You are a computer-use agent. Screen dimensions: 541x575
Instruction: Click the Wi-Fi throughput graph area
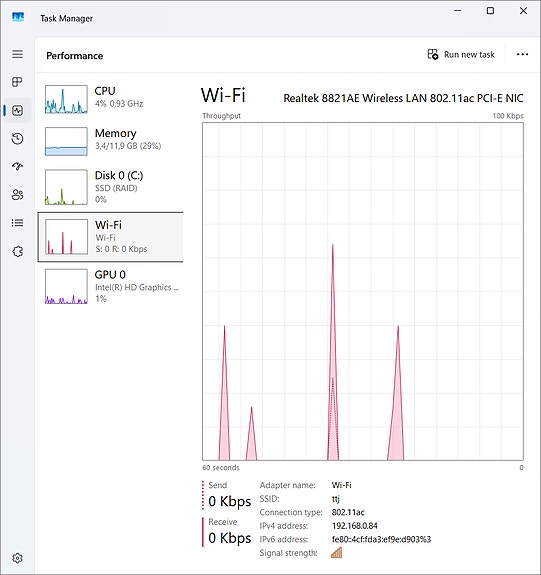[x=363, y=292]
